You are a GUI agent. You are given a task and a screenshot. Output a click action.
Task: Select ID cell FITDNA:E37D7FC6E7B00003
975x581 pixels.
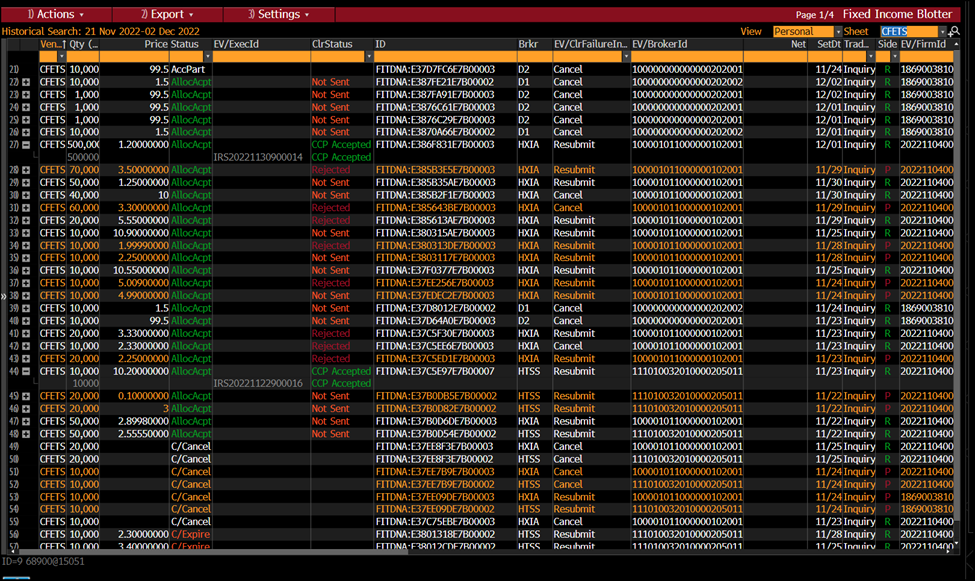point(435,70)
